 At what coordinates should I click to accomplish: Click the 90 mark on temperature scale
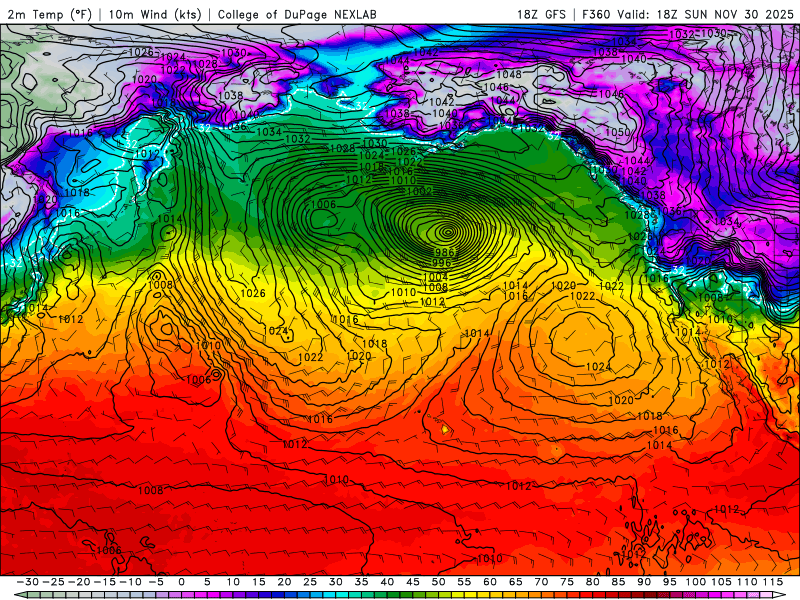644,582
